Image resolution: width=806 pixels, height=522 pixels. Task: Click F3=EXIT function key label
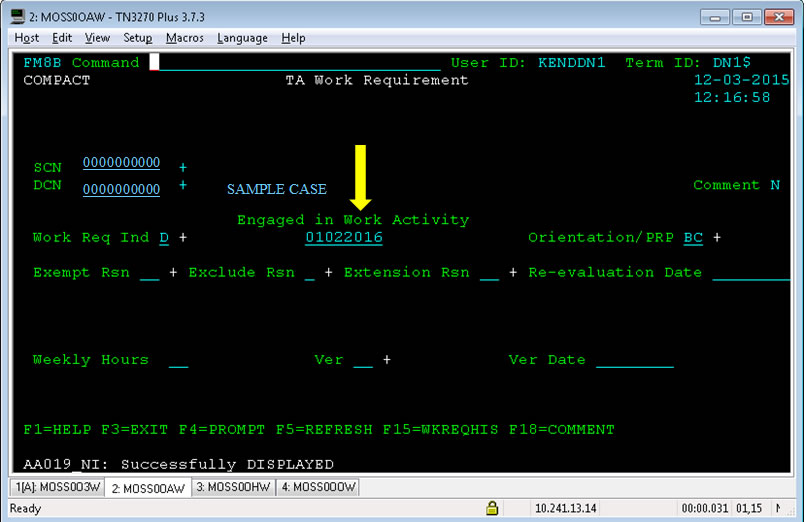135,430
